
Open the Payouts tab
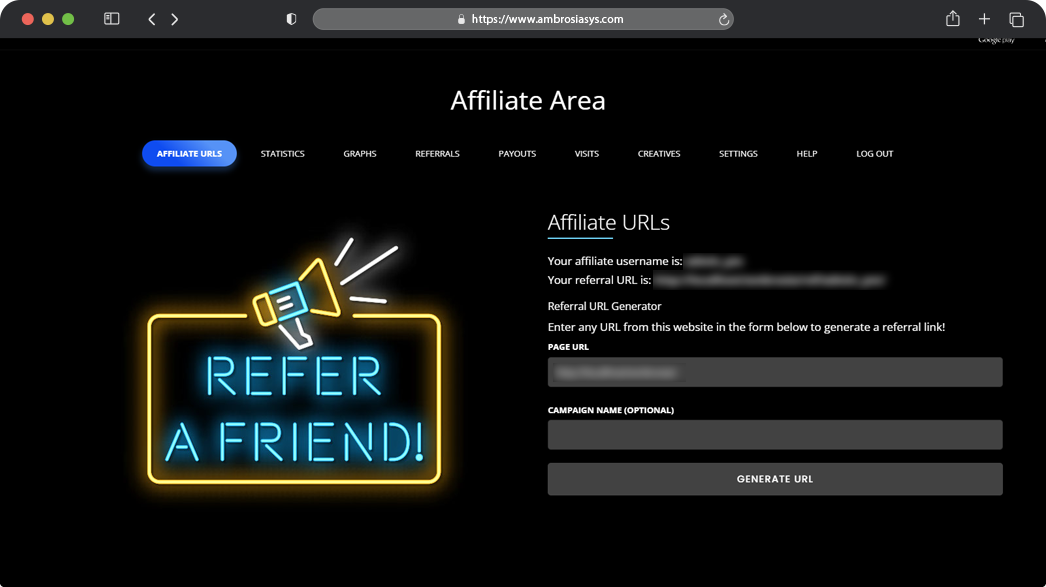point(517,153)
